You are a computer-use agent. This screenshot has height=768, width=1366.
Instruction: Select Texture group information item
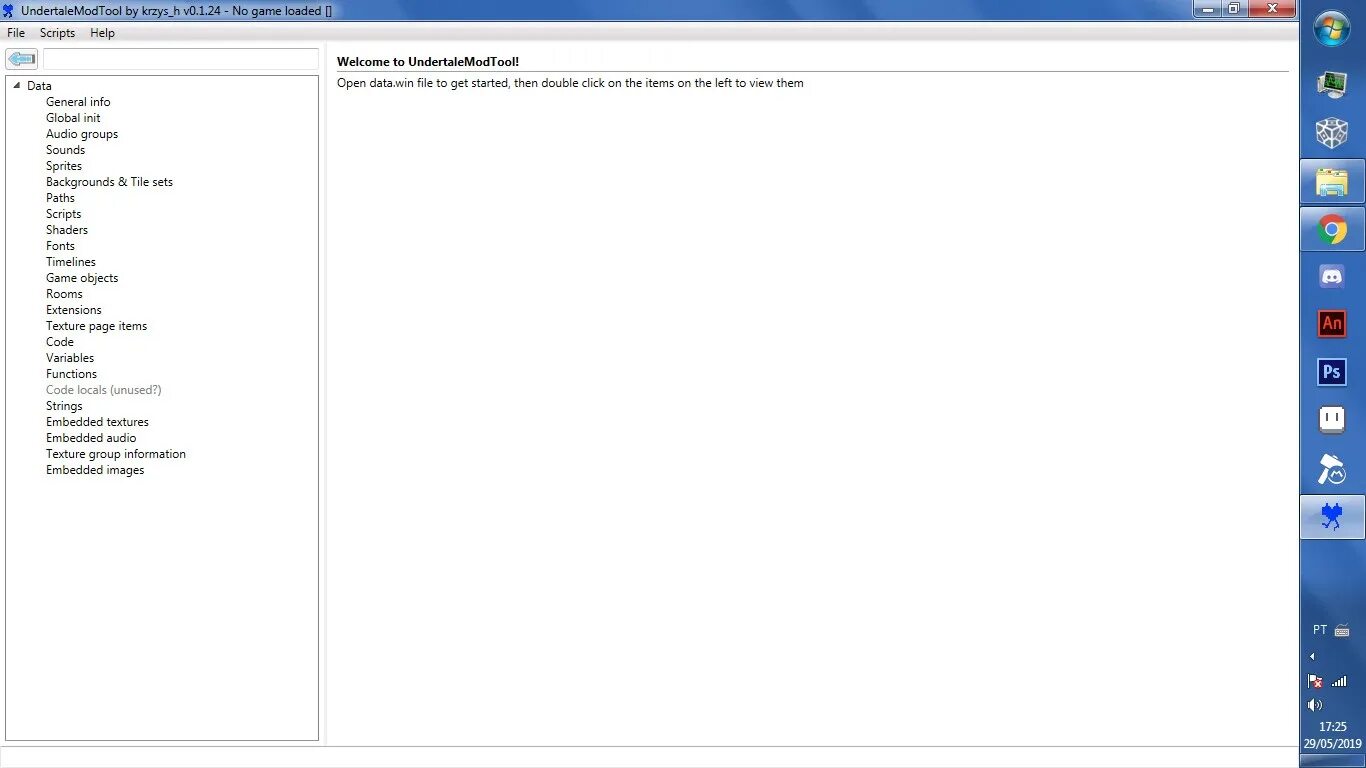pos(116,454)
